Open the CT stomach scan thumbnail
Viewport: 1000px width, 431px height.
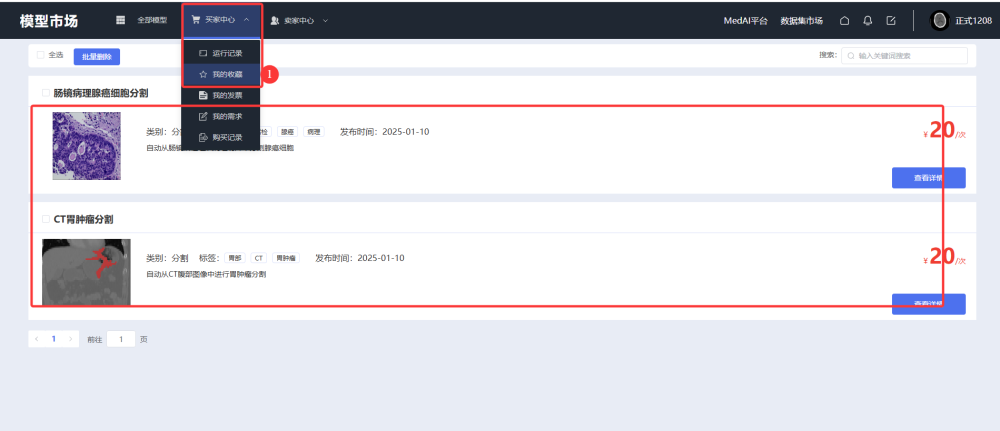86,272
